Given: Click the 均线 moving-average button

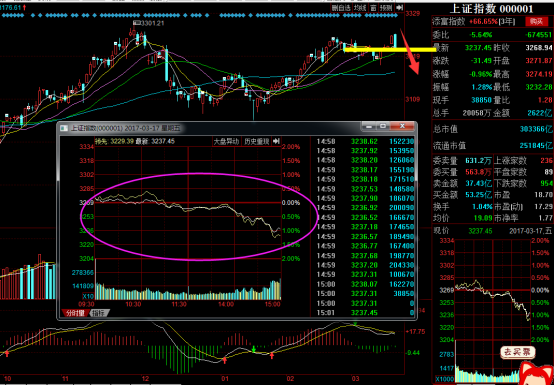Looking at the screenshot, I should pos(360,8).
